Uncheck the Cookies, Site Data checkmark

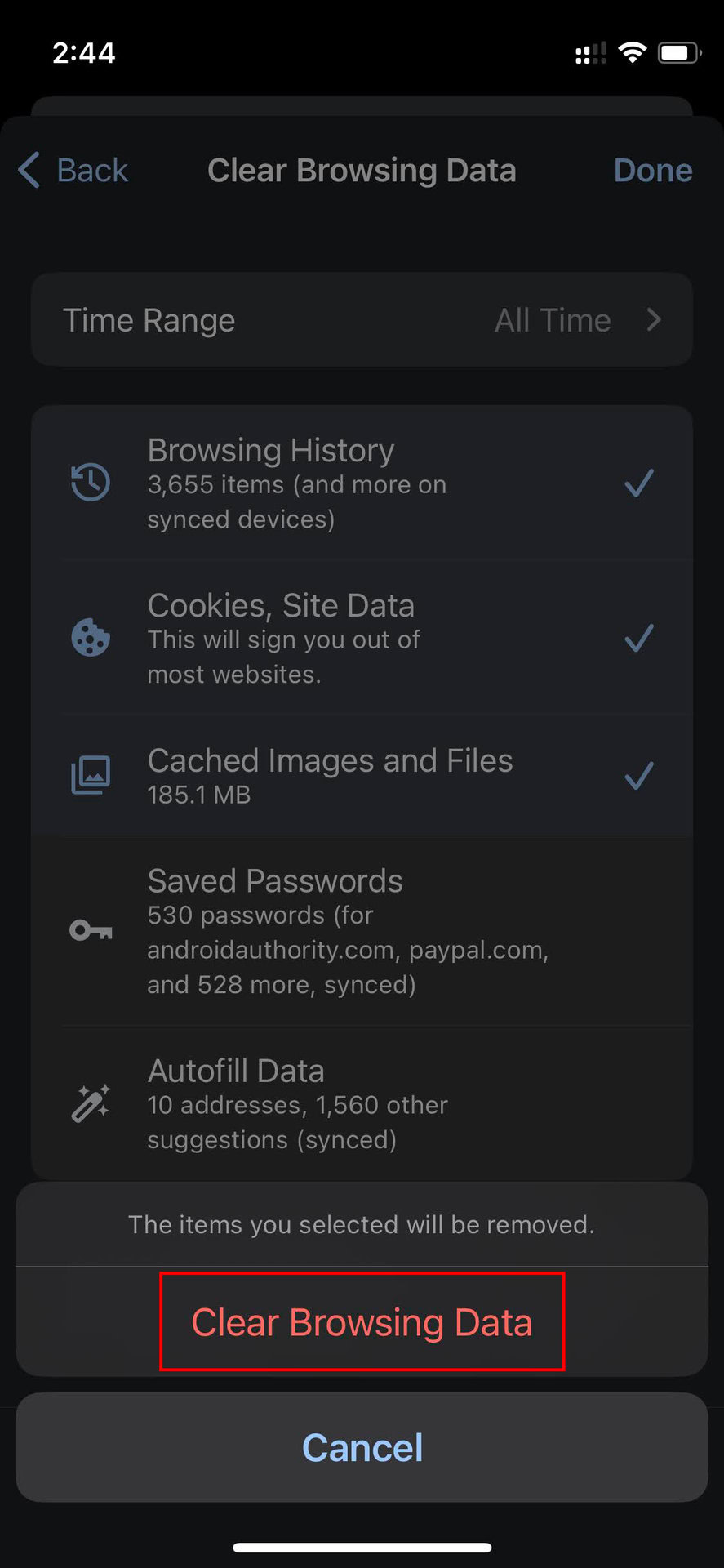pos(638,638)
